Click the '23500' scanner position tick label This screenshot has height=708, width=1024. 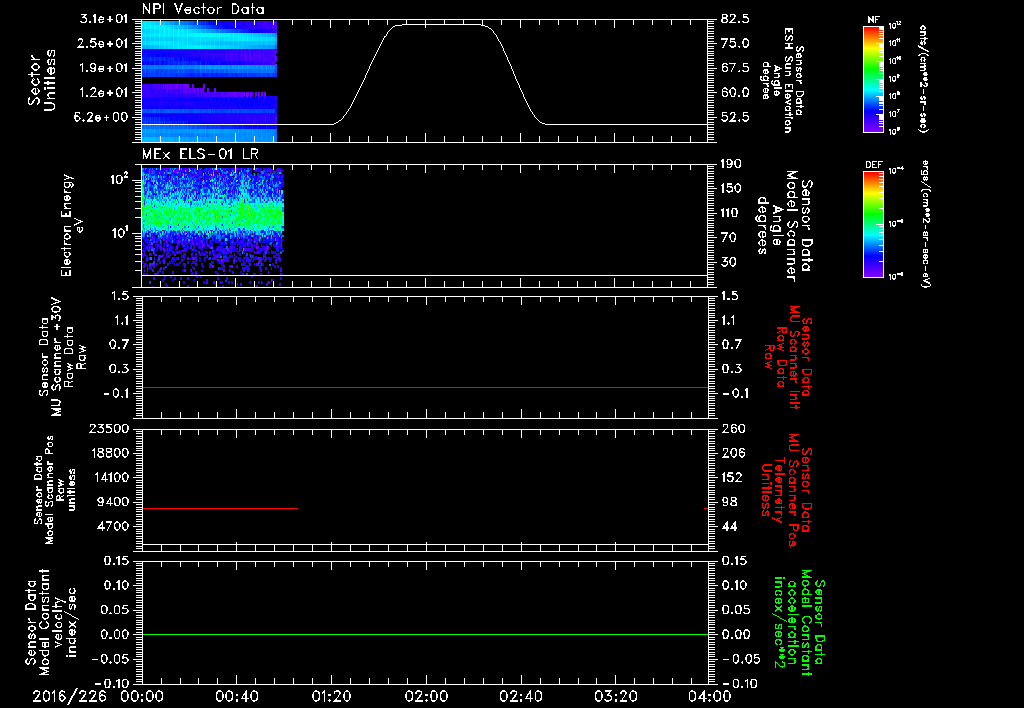point(108,429)
